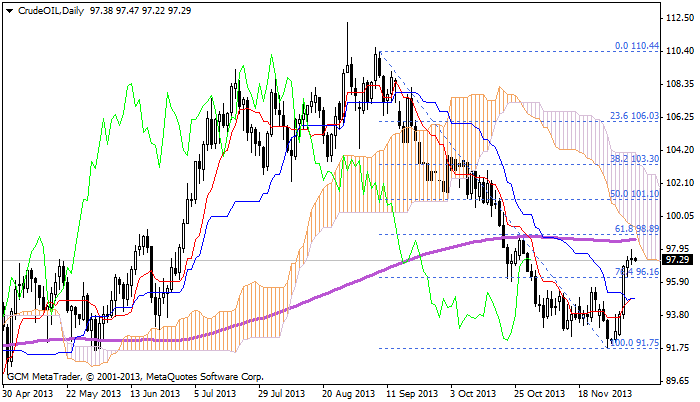This screenshot has width=700, height=402.
Task: Click the 104.20 value on price scale
Action: [677, 150]
